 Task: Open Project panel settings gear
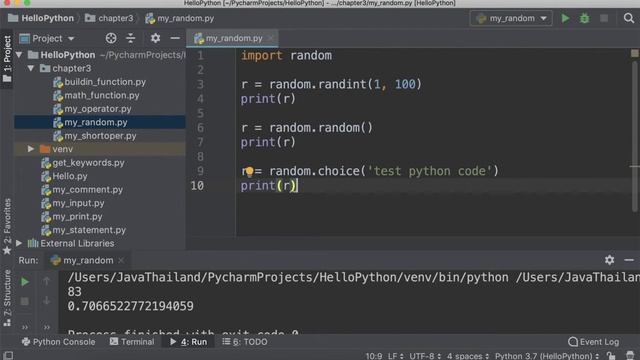155,38
